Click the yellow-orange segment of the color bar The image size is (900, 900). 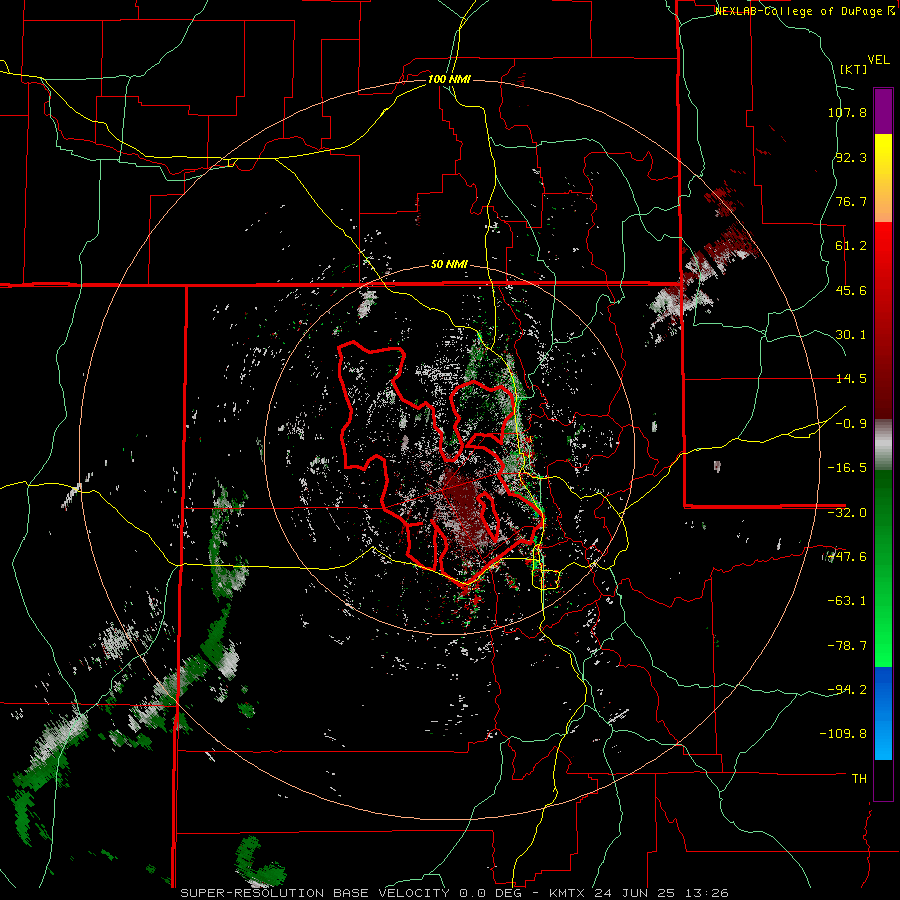click(883, 178)
